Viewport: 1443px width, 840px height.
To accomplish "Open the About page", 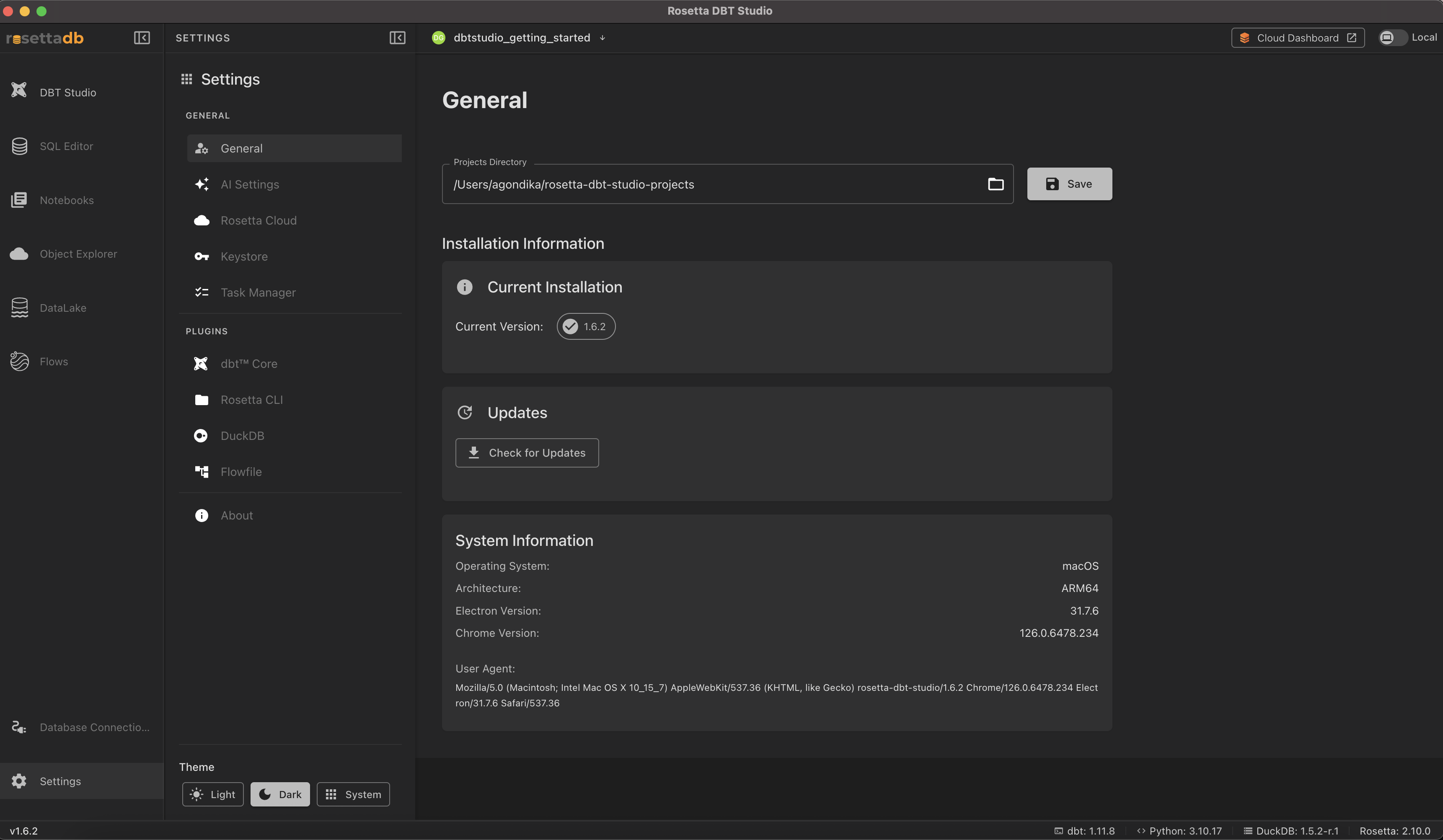I will tap(294, 515).
